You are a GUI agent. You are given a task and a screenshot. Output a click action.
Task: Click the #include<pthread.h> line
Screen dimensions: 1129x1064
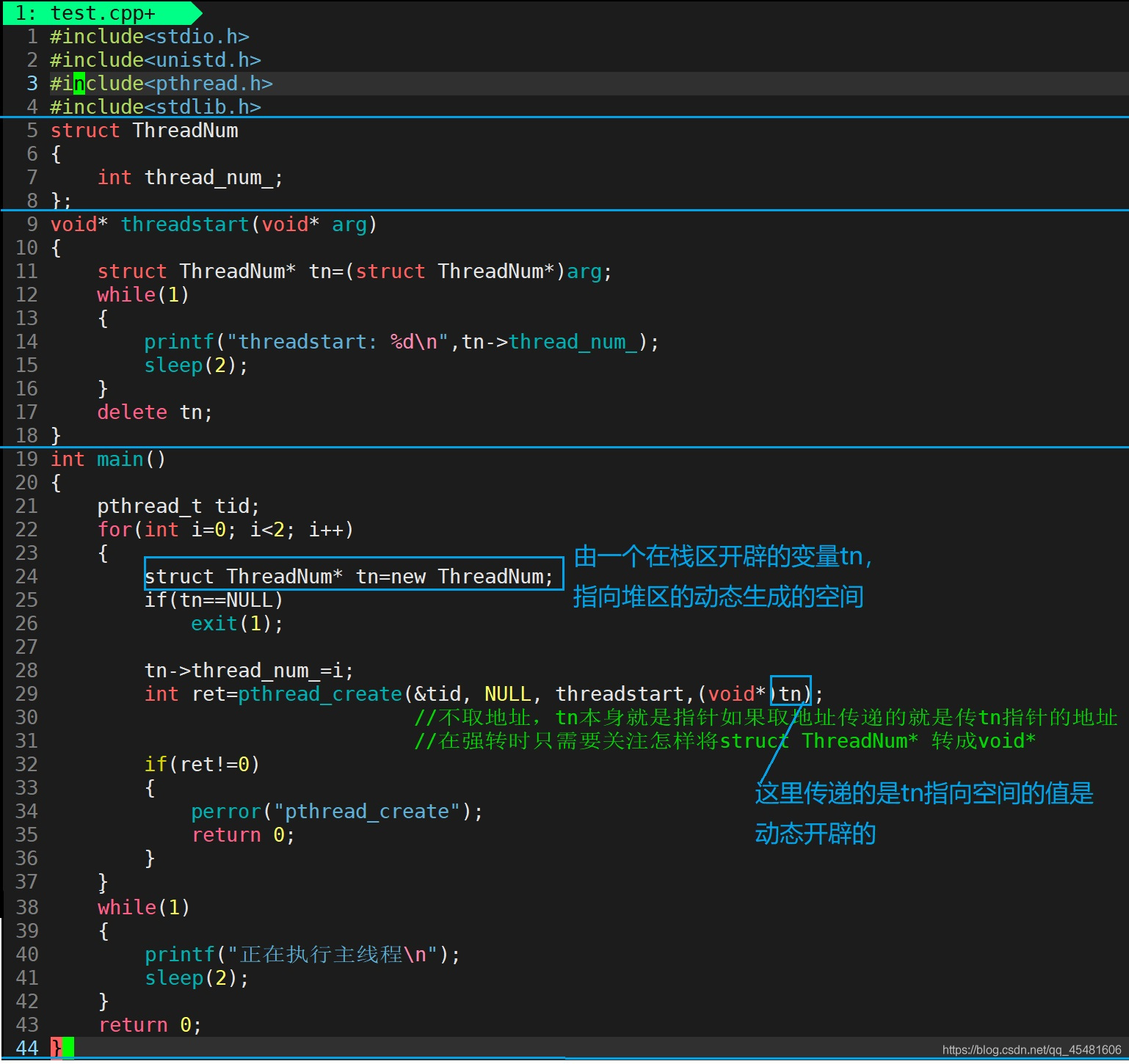[x=161, y=84]
